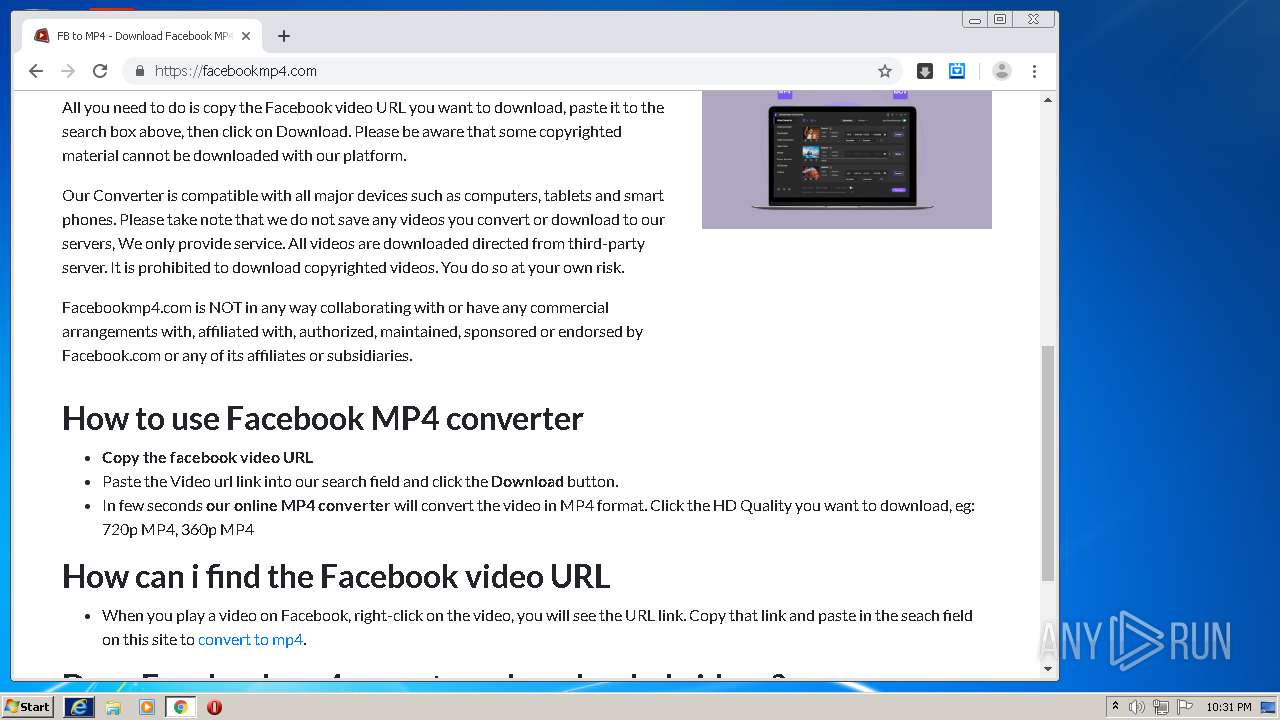Click the bold 'our online MP4 converter' text
This screenshot has height=720, width=1280.
click(x=298, y=505)
